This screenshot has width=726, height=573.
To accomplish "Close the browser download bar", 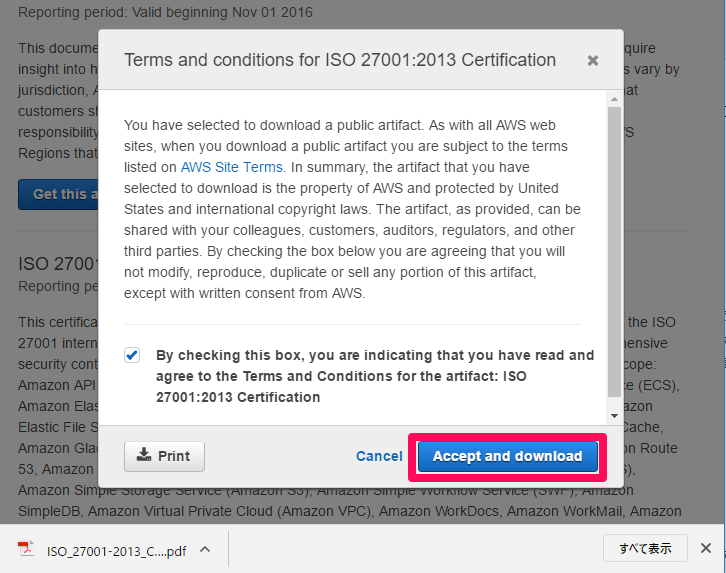I will tap(706, 548).
